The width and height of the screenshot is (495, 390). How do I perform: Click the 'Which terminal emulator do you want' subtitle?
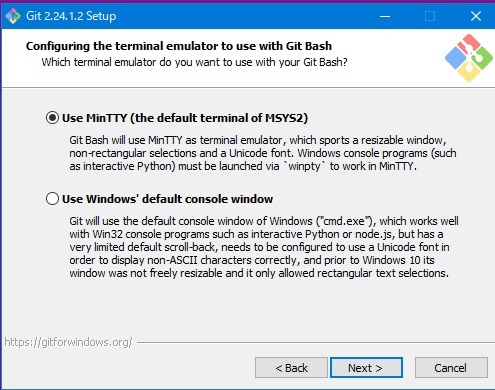click(194, 62)
